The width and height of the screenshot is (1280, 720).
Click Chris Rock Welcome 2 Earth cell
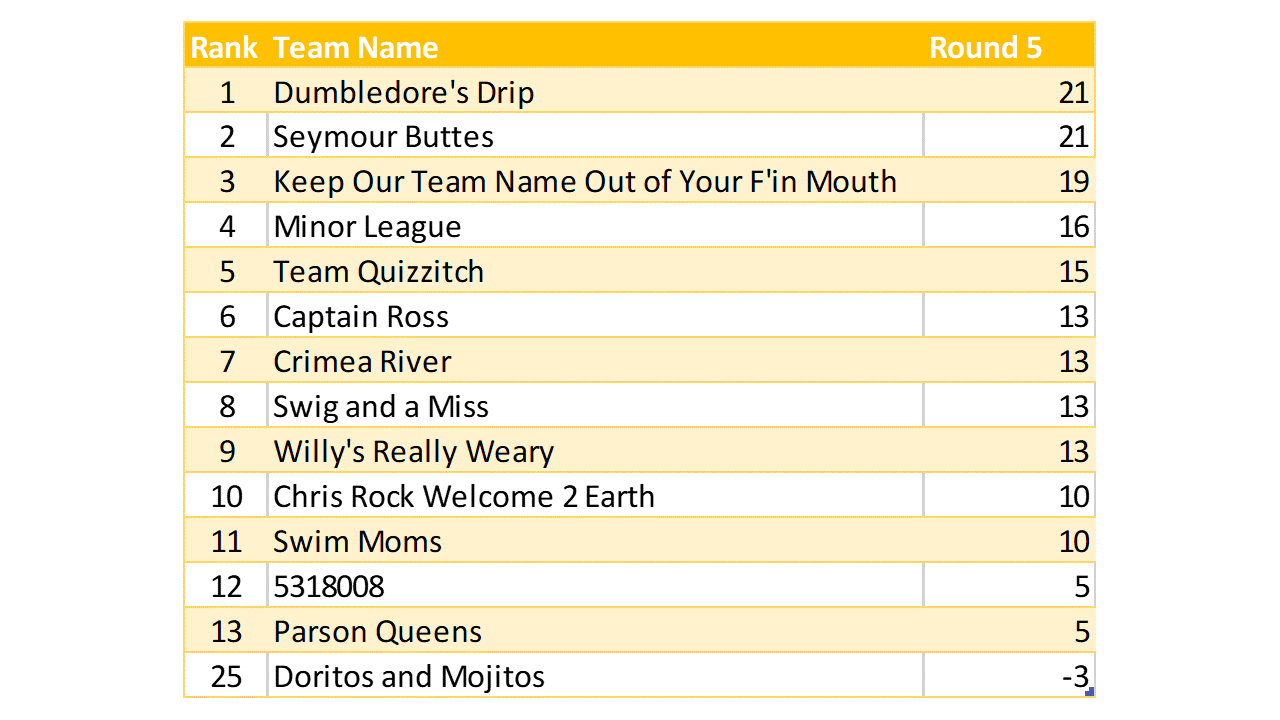[x=464, y=497]
